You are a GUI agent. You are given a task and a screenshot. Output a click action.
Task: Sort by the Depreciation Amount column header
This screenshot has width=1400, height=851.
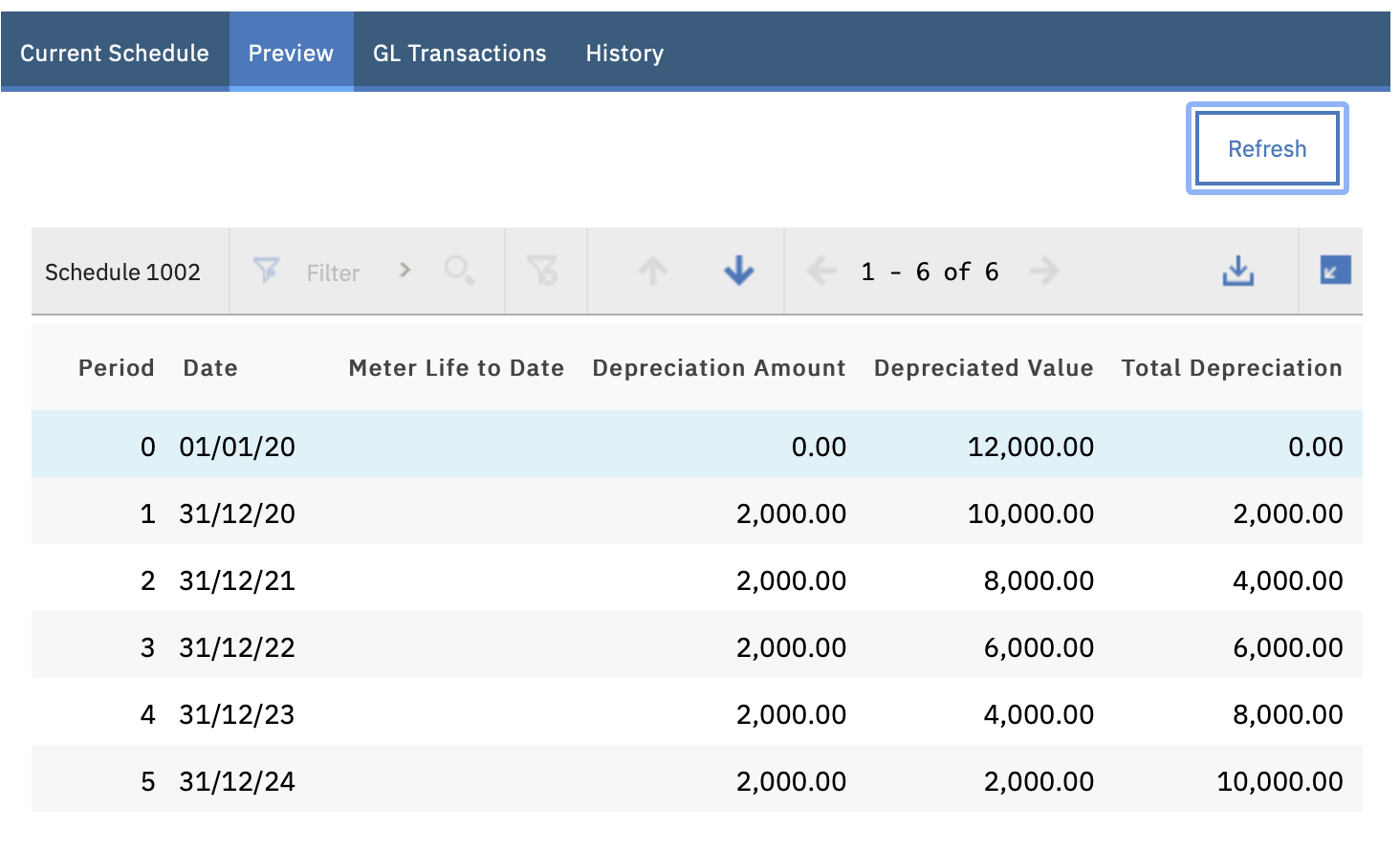(x=718, y=368)
